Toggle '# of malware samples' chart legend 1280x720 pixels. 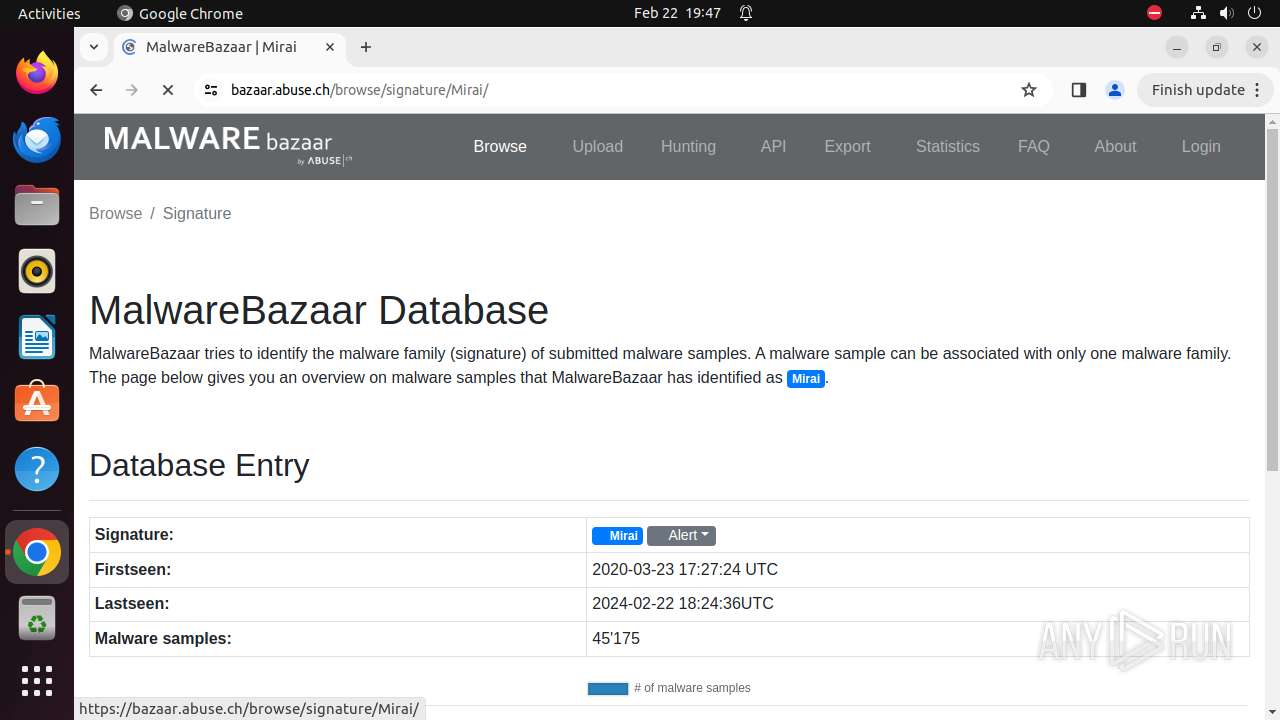(x=669, y=688)
